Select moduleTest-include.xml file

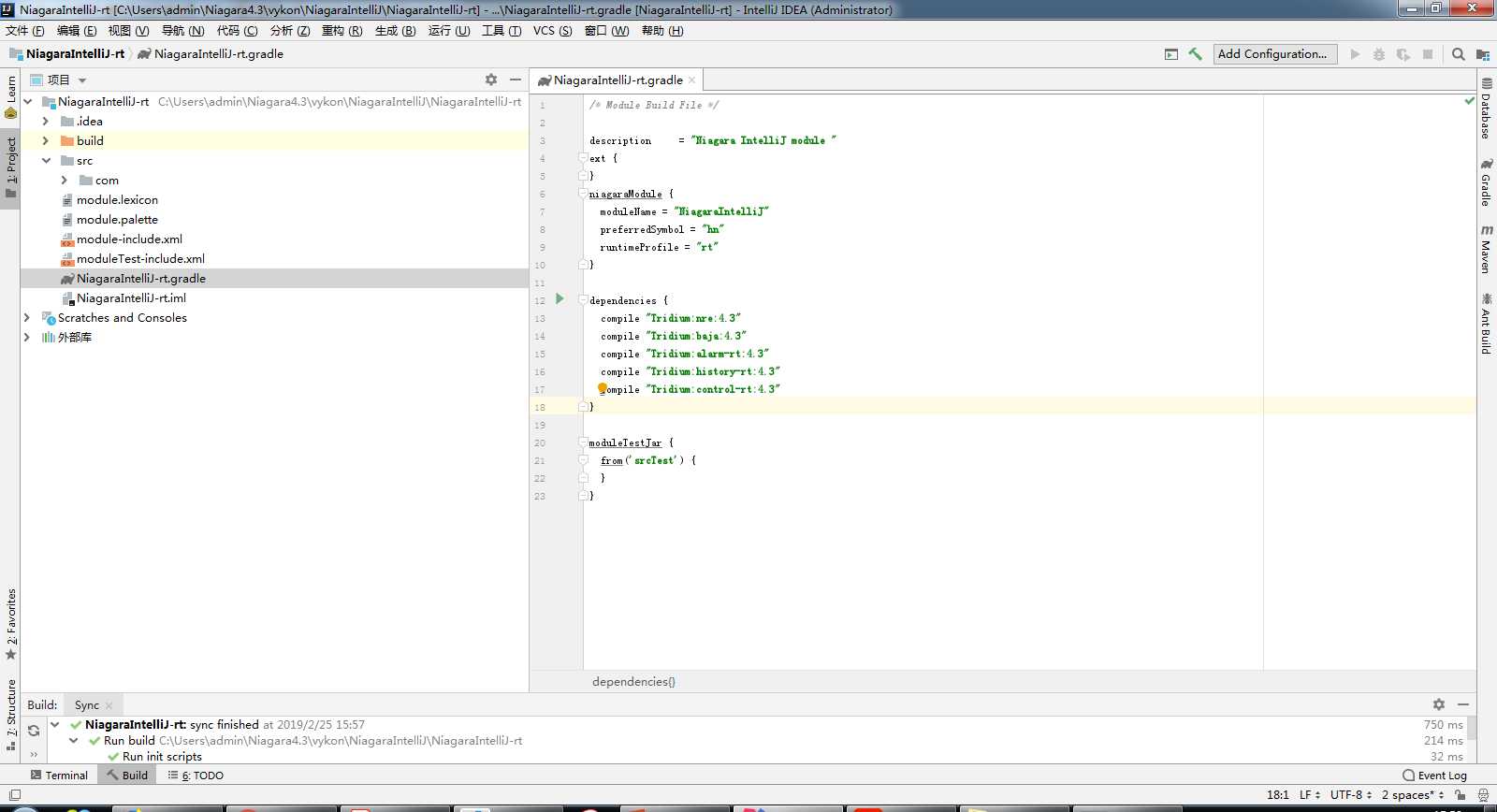[x=140, y=258]
